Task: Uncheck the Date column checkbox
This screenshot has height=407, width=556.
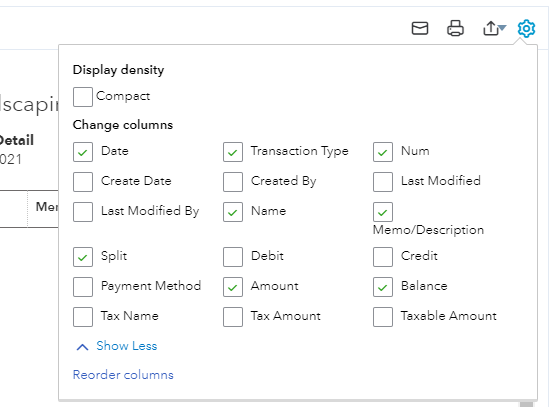Action: (83, 152)
